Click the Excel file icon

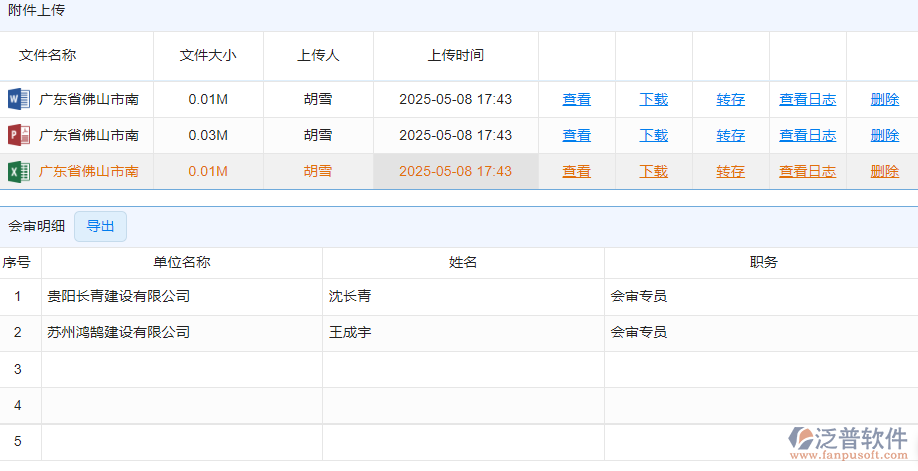pos(19,171)
